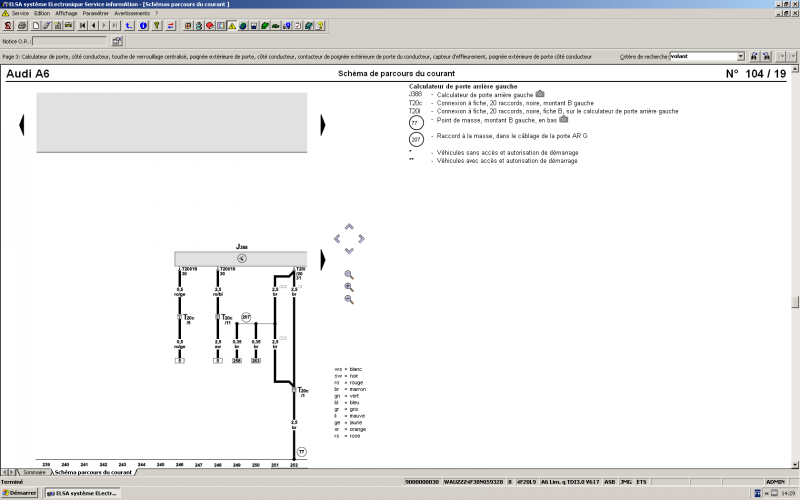Open the red book toolbar icon

[x=210, y=26]
